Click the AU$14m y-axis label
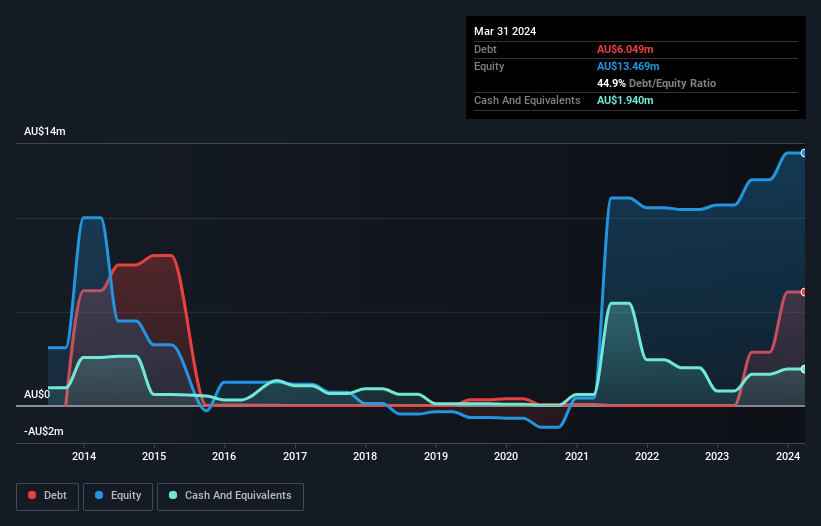This screenshot has width=821, height=526. (x=45, y=131)
